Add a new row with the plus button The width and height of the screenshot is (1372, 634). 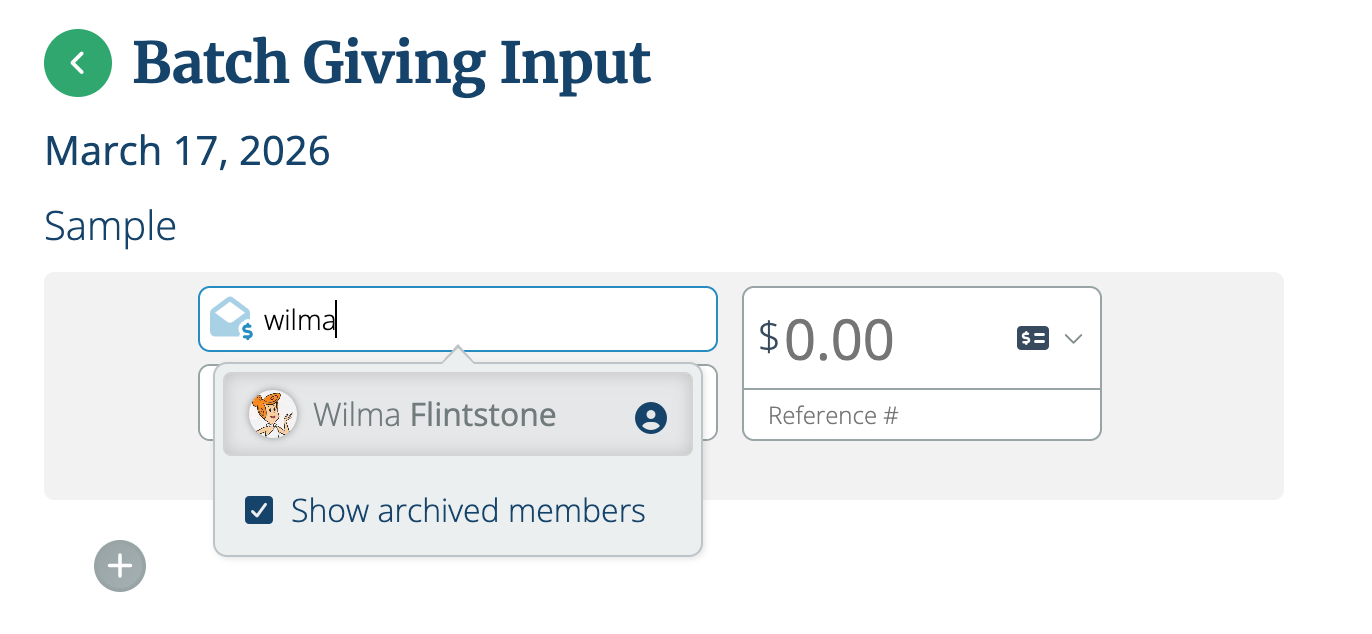pyautogui.click(x=120, y=566)
